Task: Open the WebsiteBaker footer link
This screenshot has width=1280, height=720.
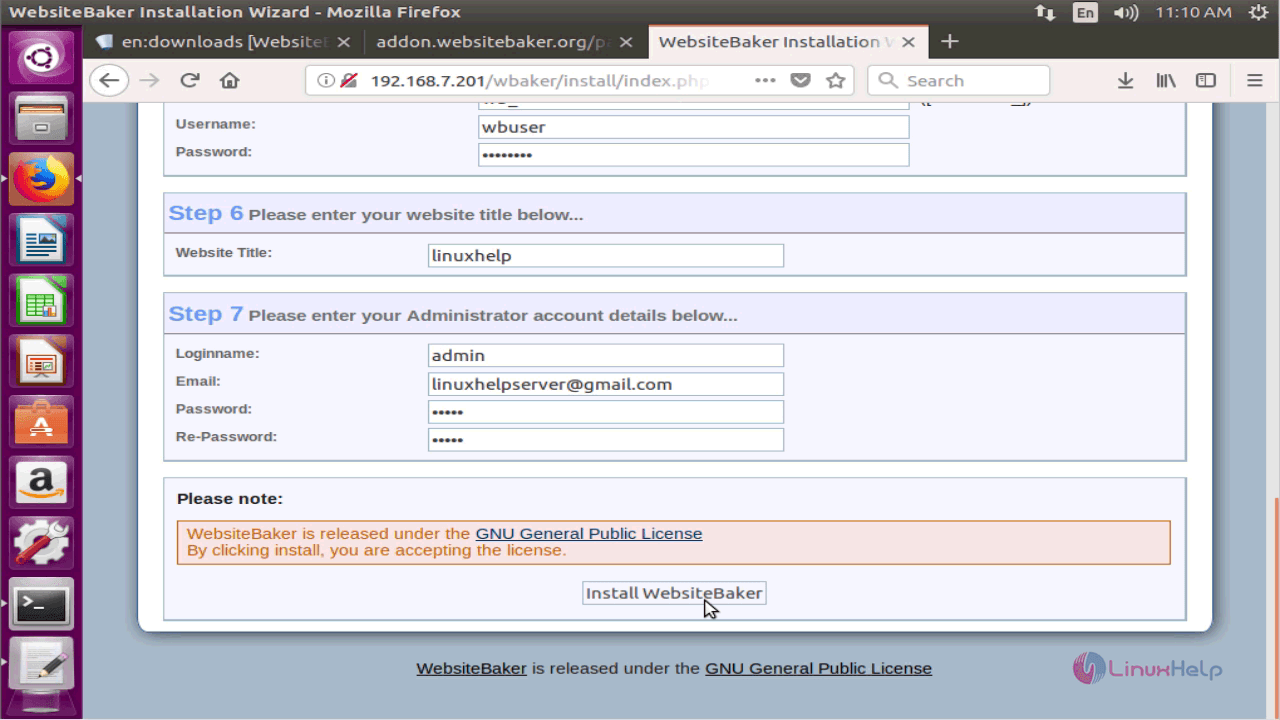Action: (471, 668)
